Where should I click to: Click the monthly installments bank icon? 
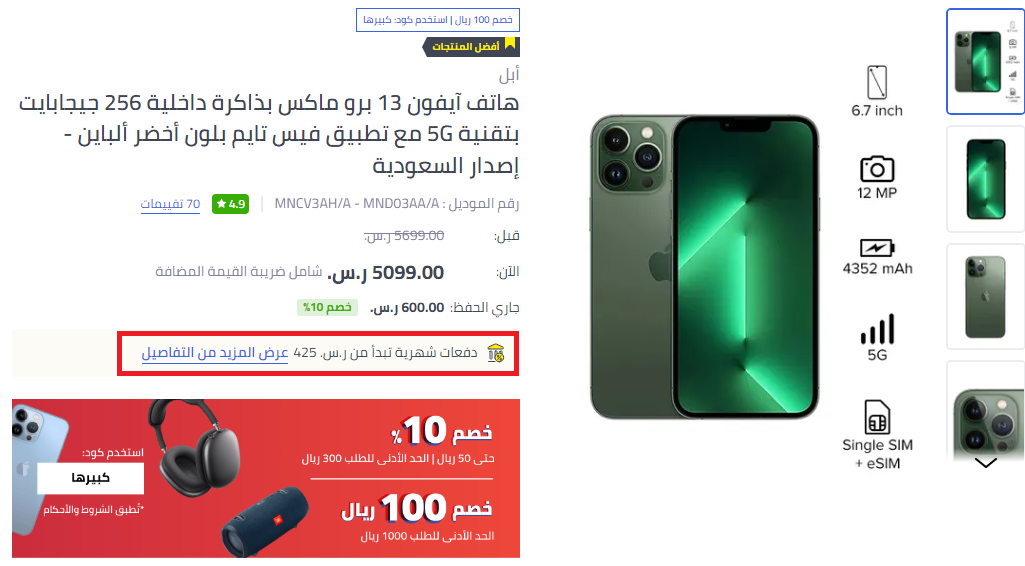coord(496,353)
